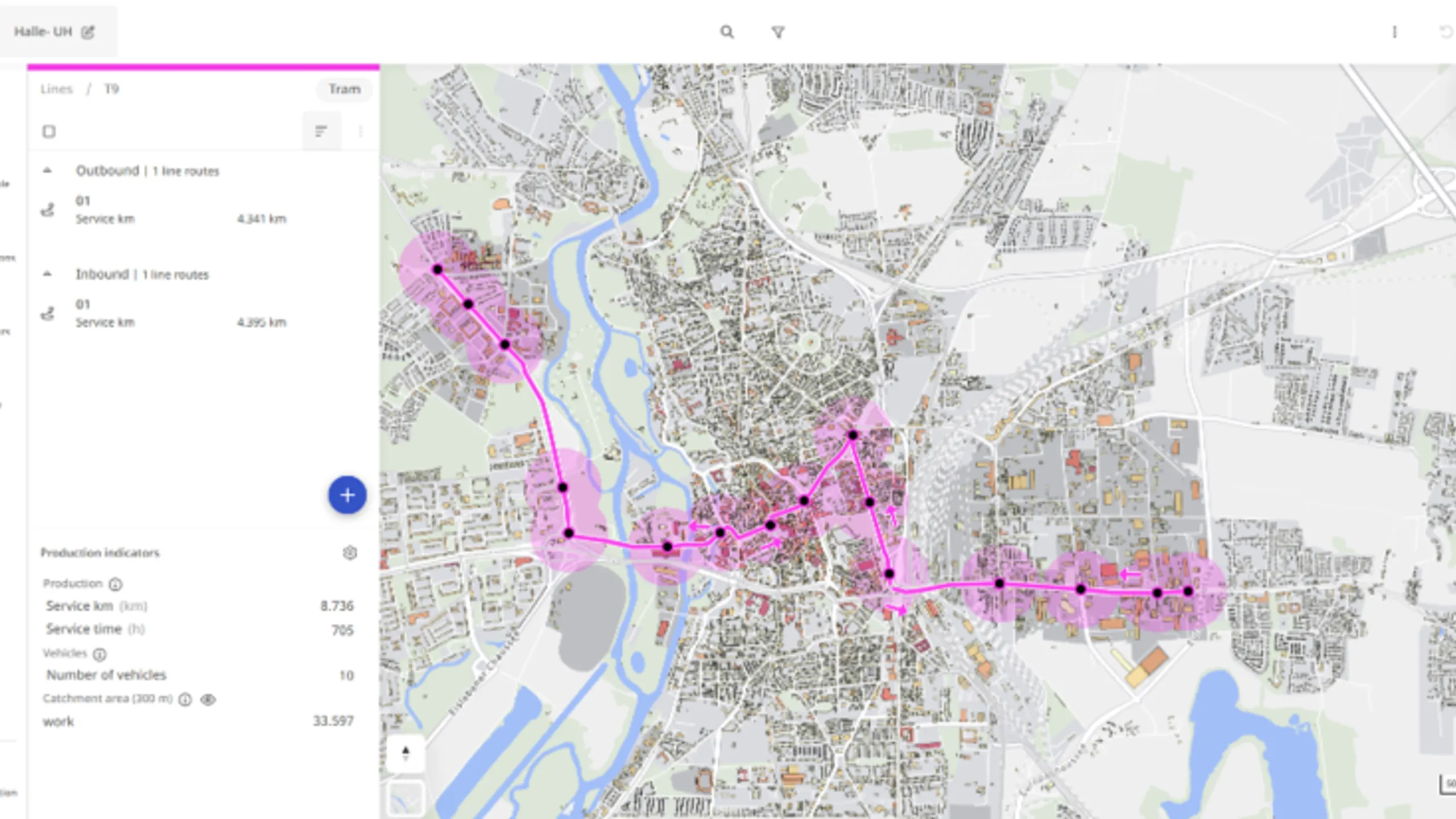Edit the Halle-UH project name pencil icon
1456x819 pixels.
tap(88, 32)
